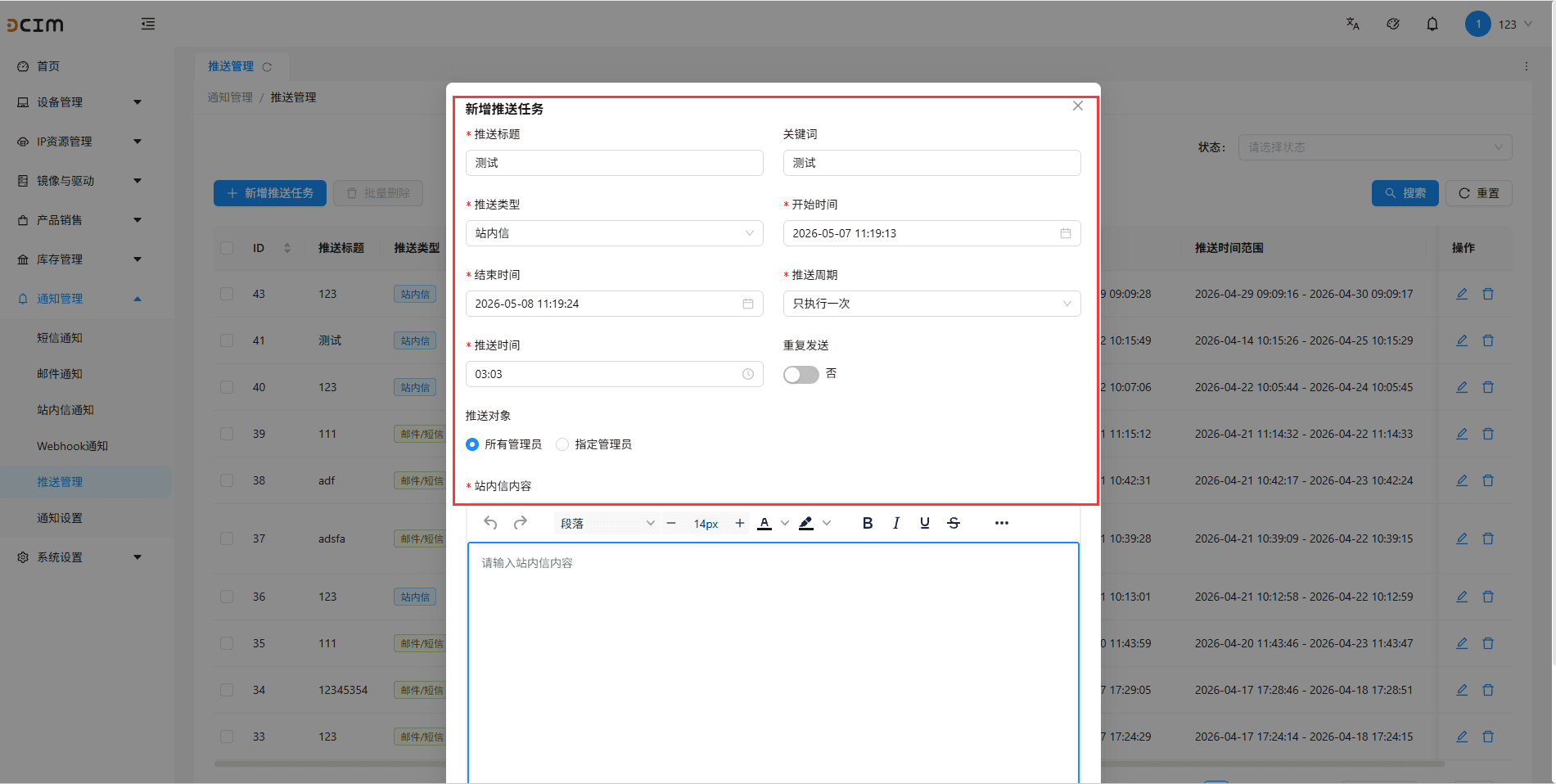1556x784 pixels.
Task: Open calendar icon in 开始时间 field
Action: [1066, 233]
